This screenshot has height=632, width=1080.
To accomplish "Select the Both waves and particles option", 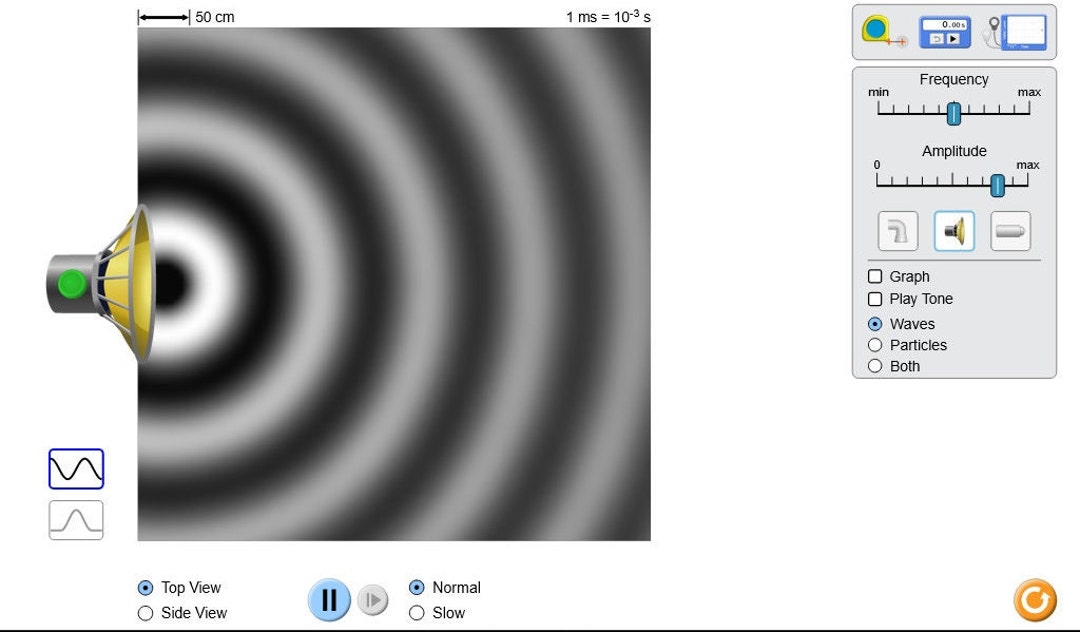I will pyautogui.click(x=875, y=366).
